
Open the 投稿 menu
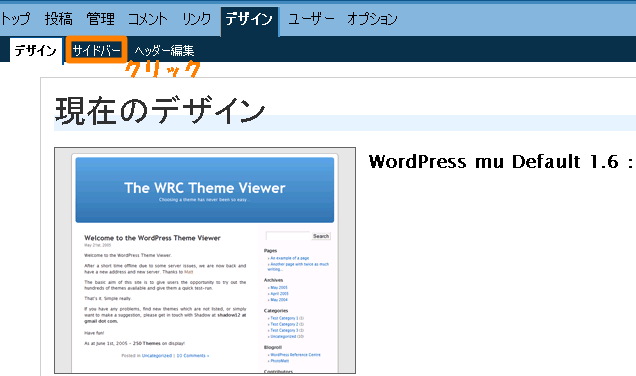58,19
